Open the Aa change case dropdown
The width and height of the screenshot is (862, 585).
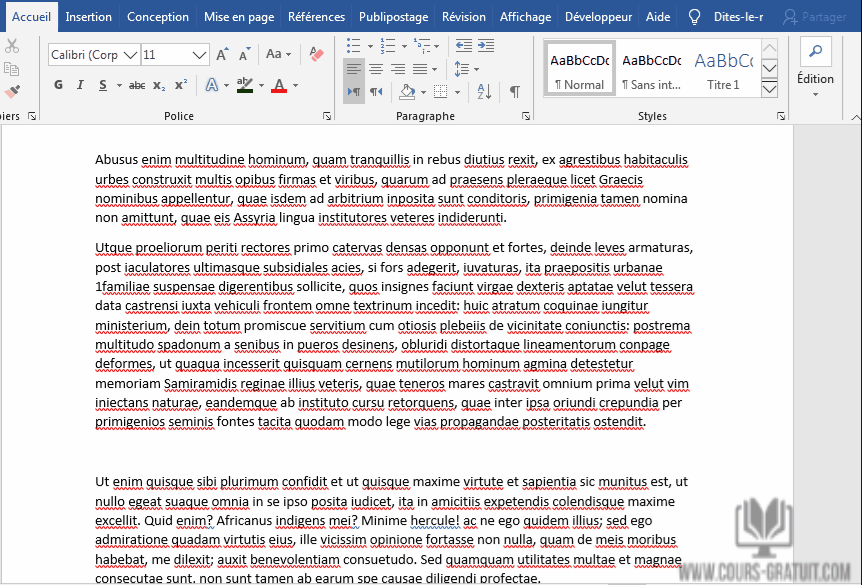point(278,54)
